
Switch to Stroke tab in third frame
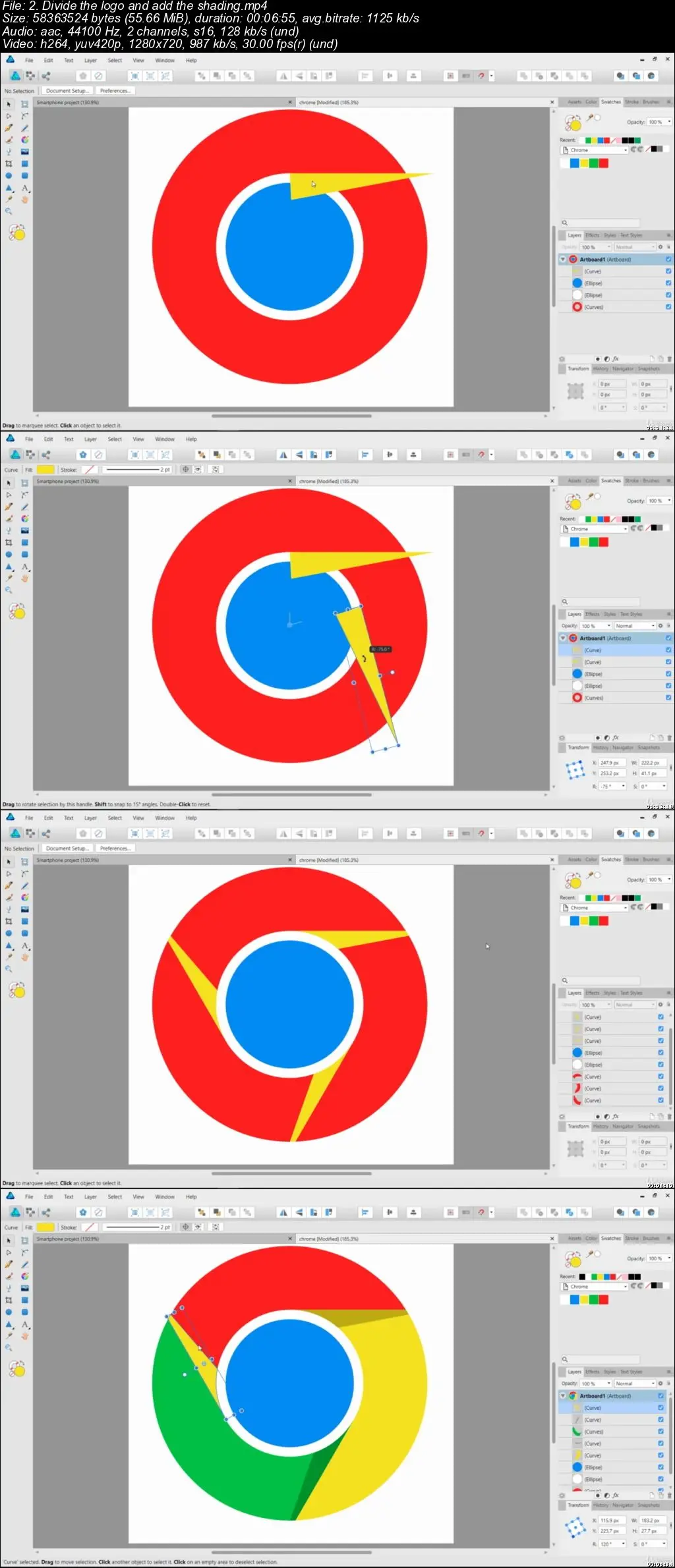point(631,860)
